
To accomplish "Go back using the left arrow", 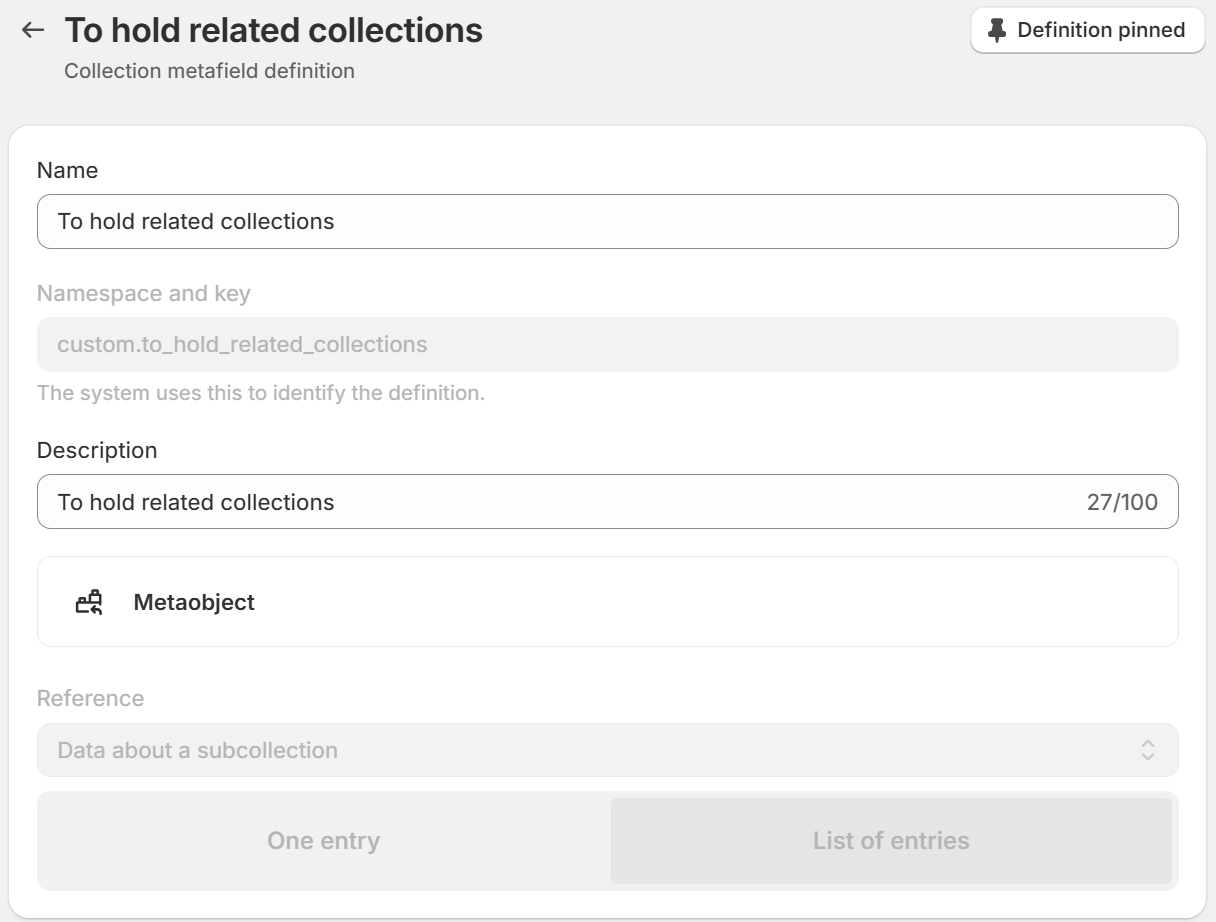I will (33, 30).
